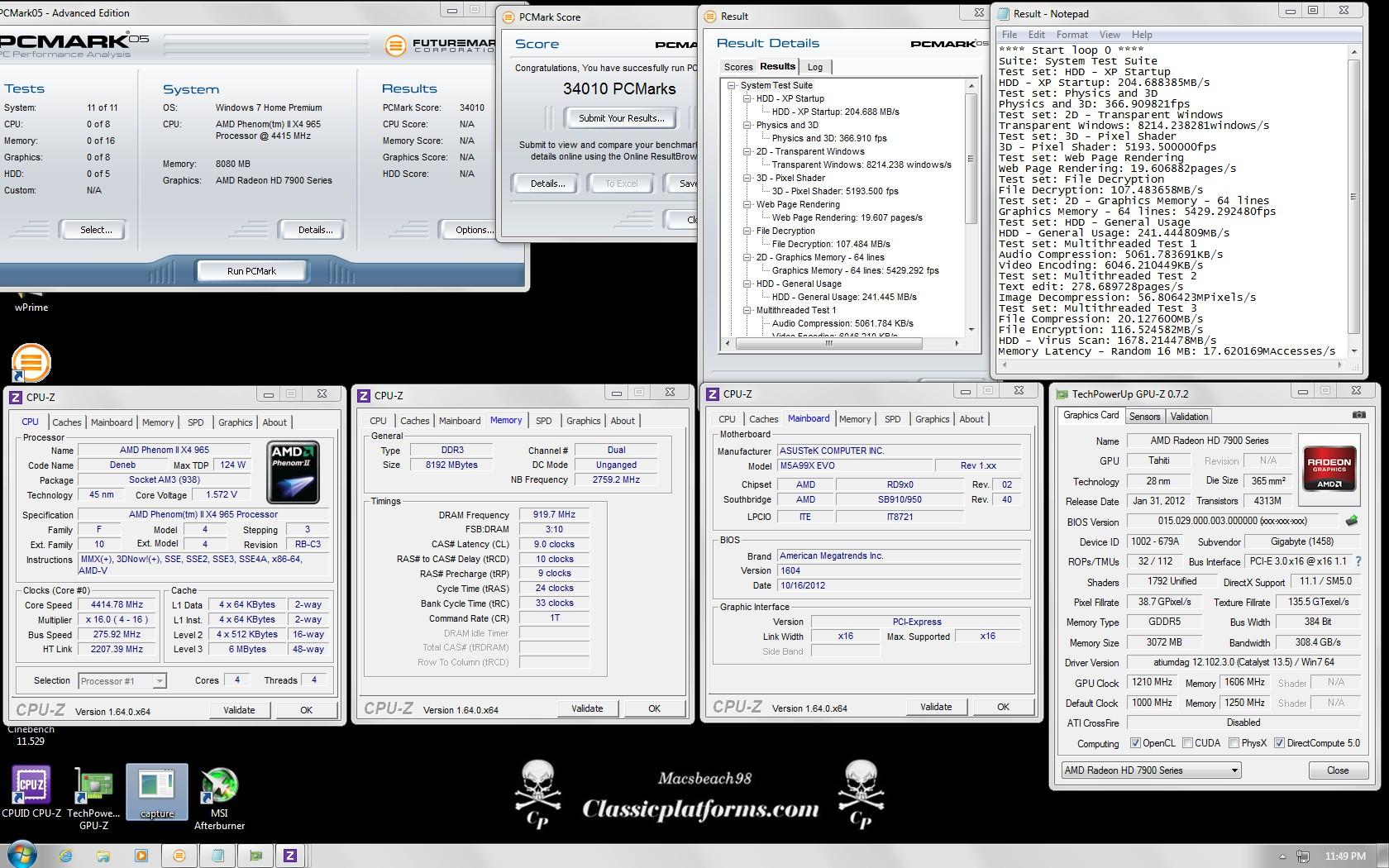Toggle OpenCL checkbox in GPU-Z
Screen dimensions: 1389x868
tap(1135, 742)
